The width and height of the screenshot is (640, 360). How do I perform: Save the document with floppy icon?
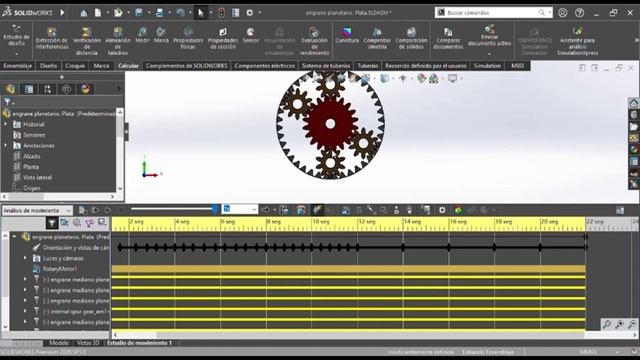139,13
